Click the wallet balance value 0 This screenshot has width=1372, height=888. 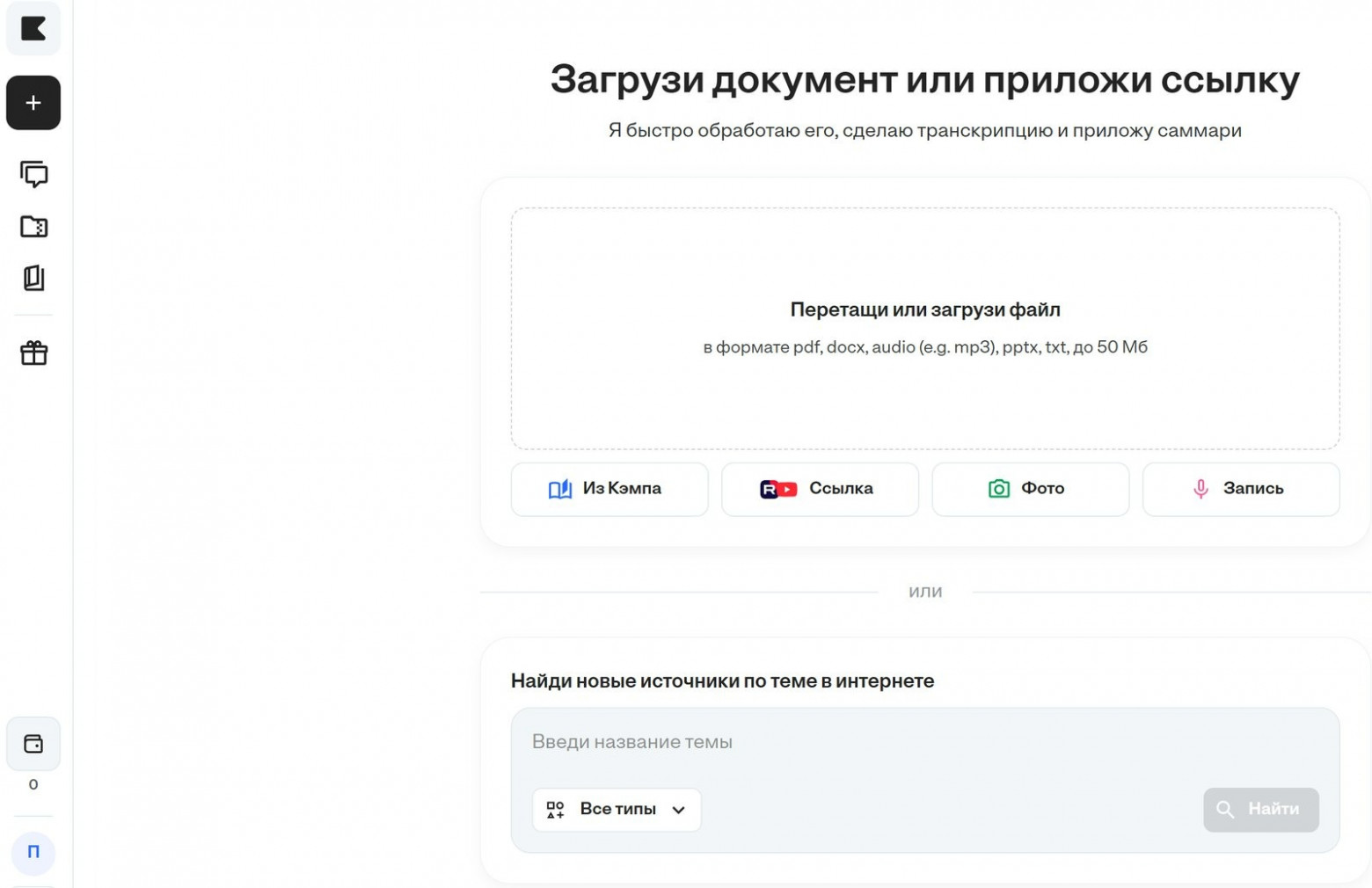(33, 784)
